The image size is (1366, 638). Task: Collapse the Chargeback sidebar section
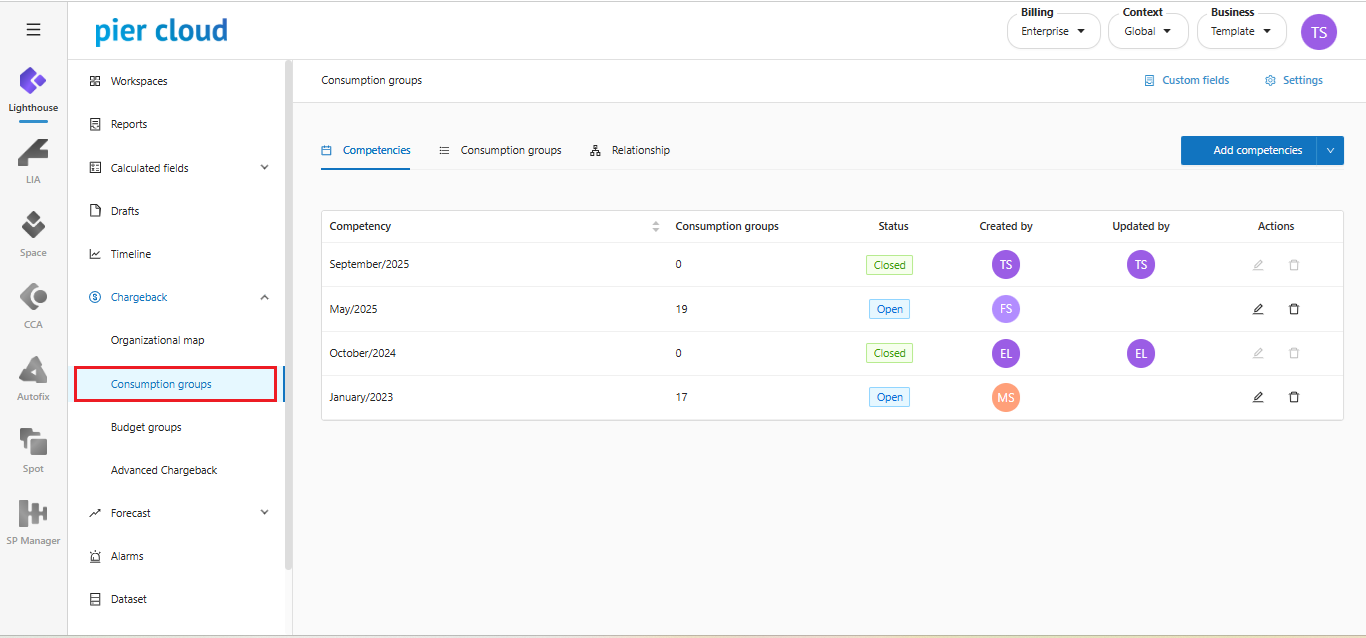point(264,297)
